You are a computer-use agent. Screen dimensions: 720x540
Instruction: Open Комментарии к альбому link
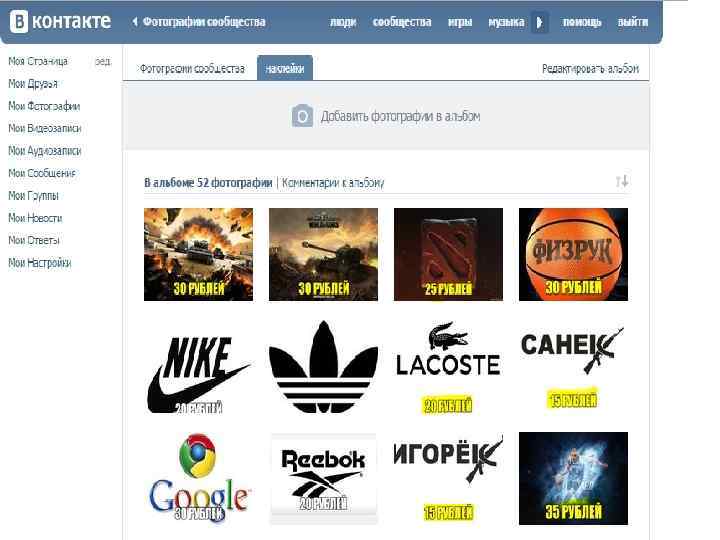tap(333, 183)
